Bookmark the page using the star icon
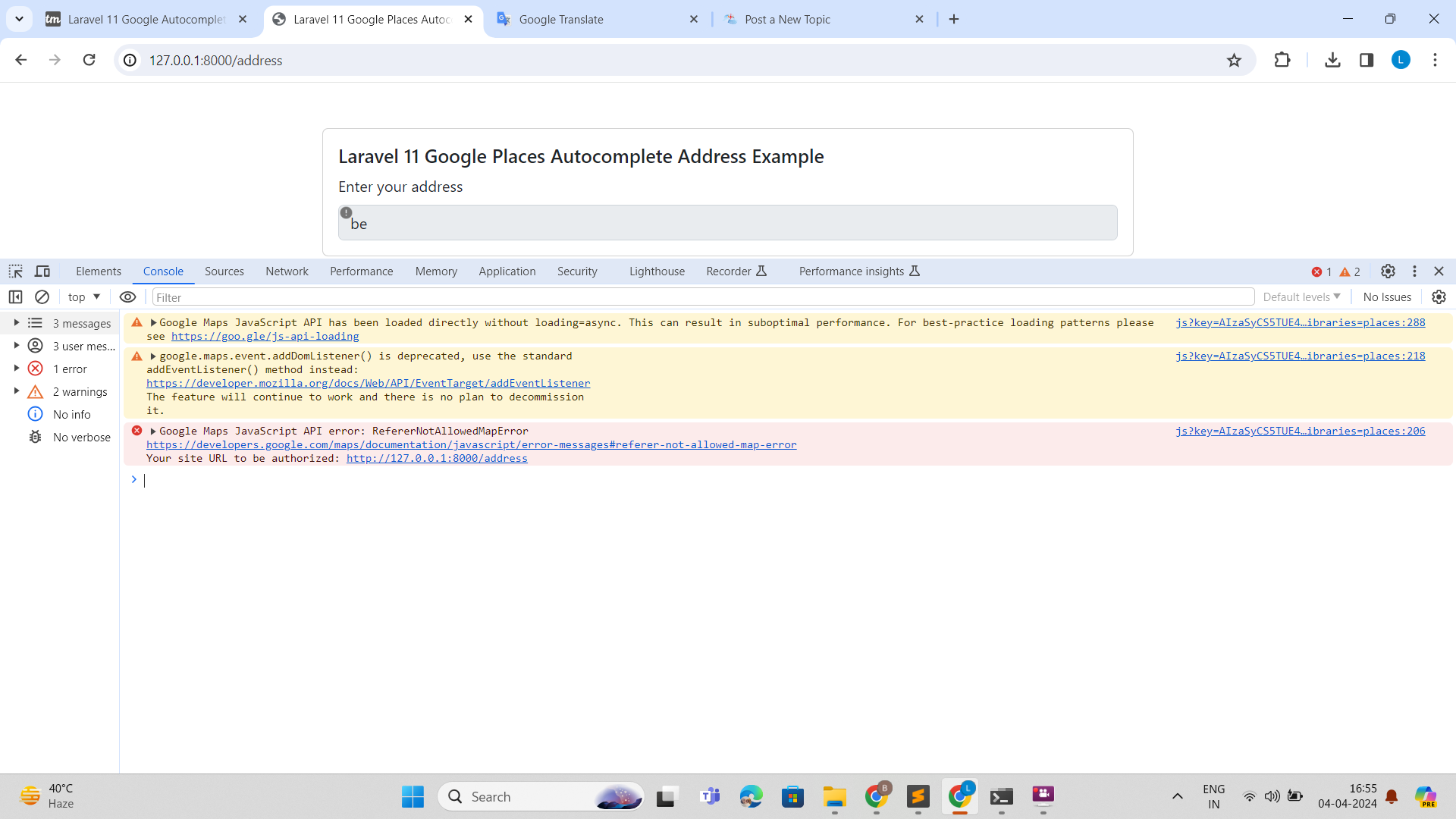The width and height of the screenshot is (1456, 819). 1235,60
